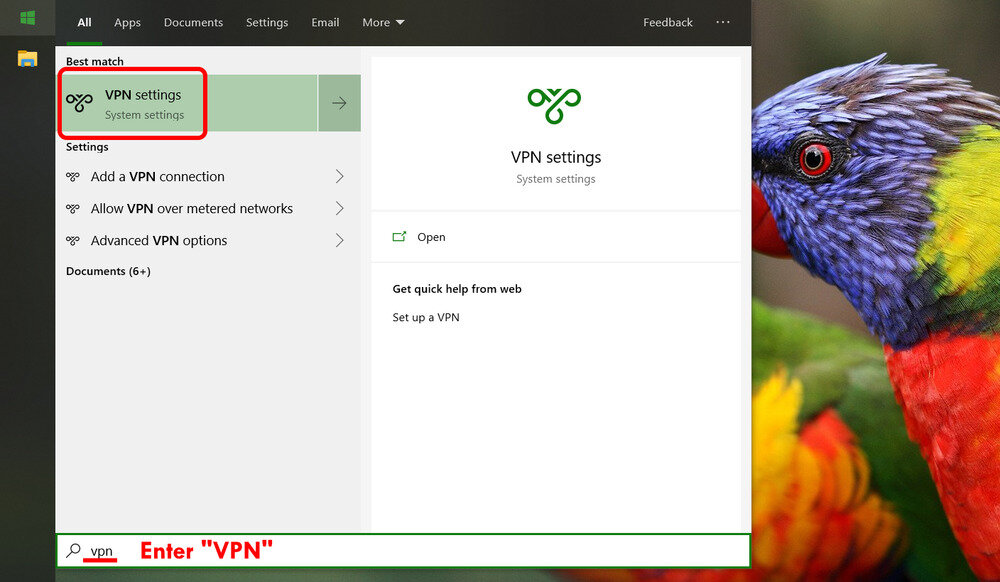
Task: Switch to the Email tab
Action: coord(325,22)
